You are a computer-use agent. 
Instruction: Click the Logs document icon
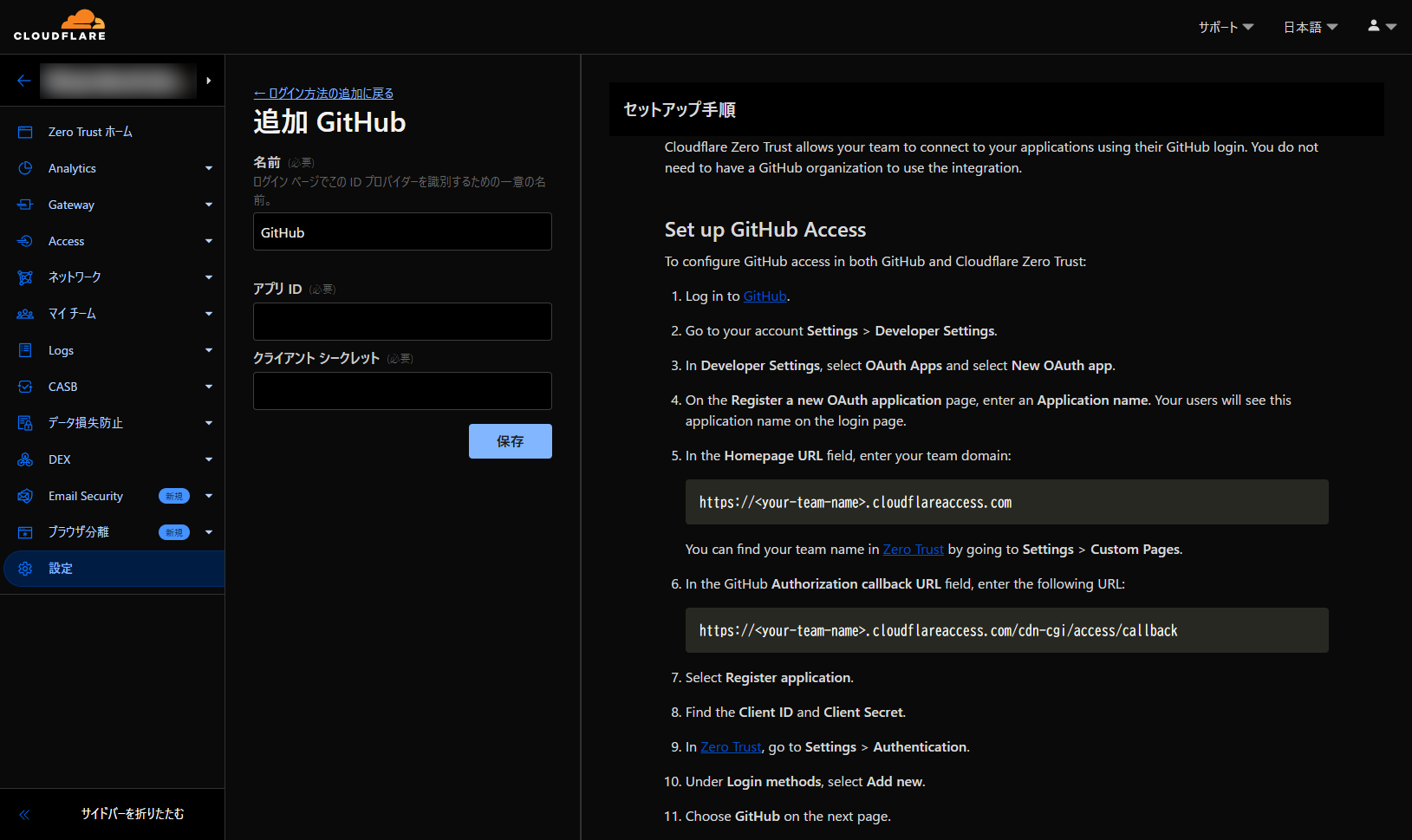click(x=25, y=350)
